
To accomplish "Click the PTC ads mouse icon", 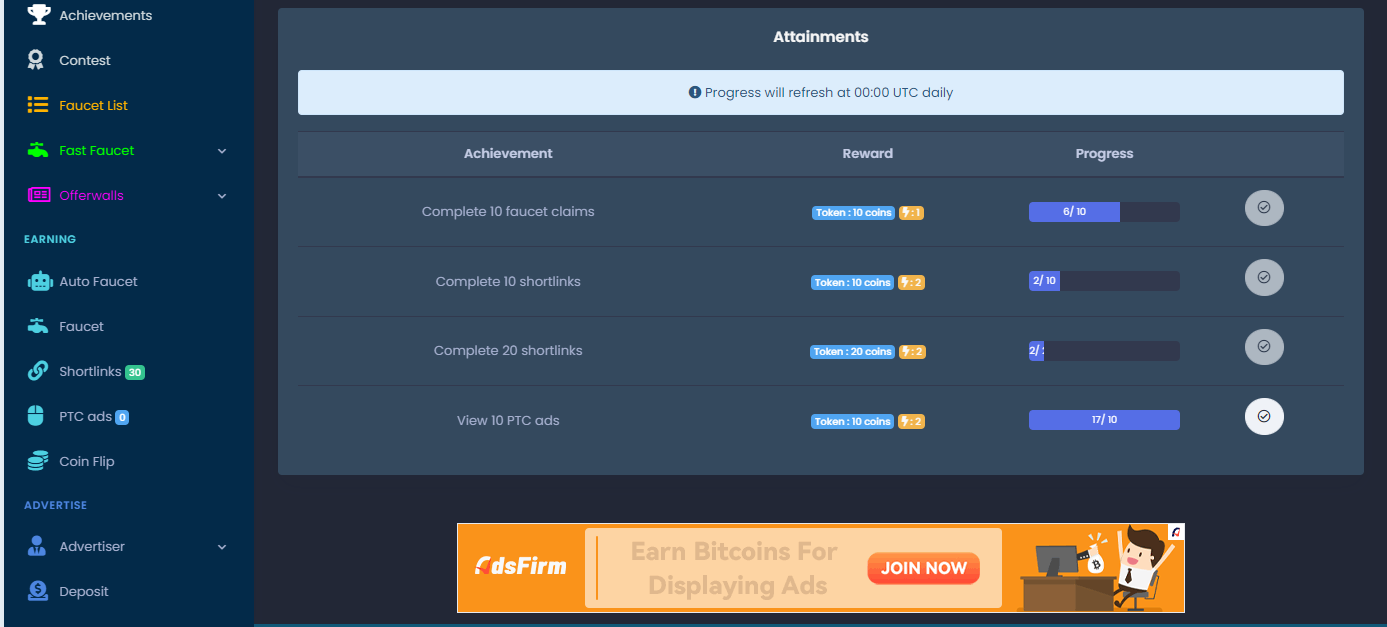I will coord(36,416).
